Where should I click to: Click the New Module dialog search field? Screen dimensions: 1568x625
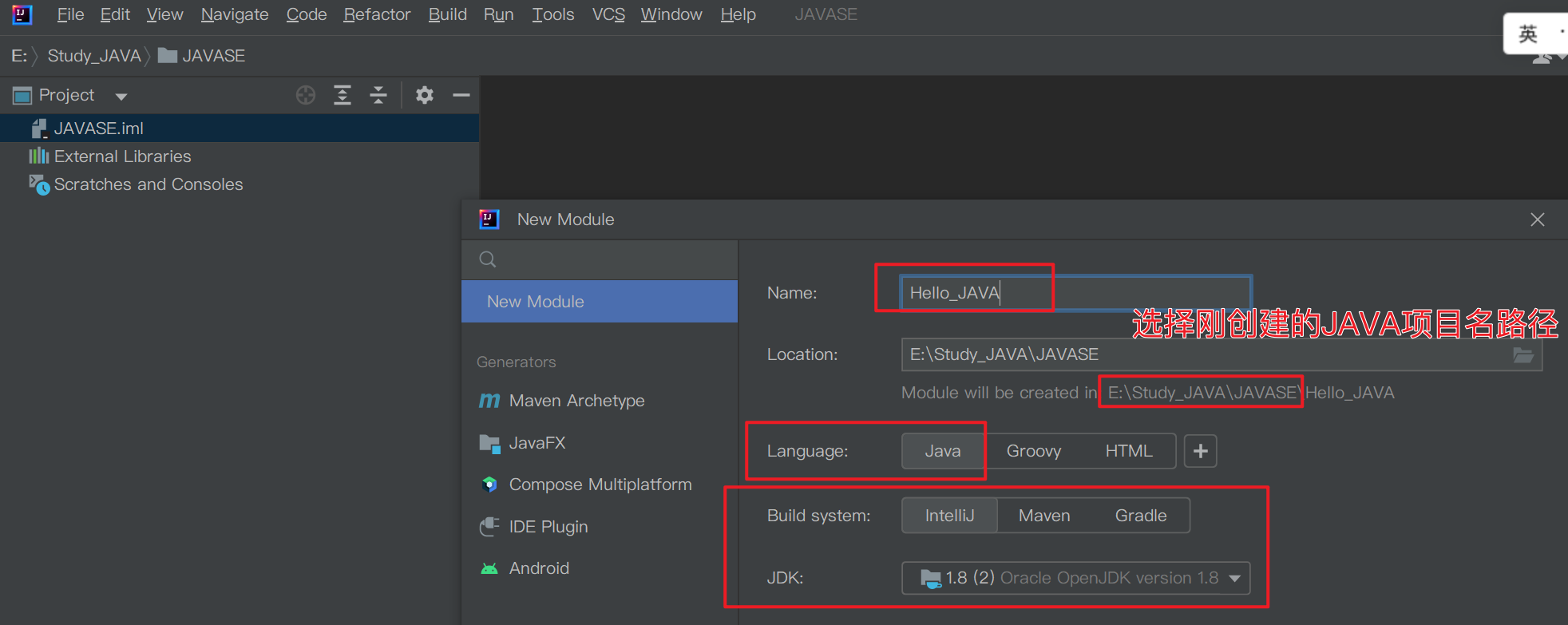[600, 259]
